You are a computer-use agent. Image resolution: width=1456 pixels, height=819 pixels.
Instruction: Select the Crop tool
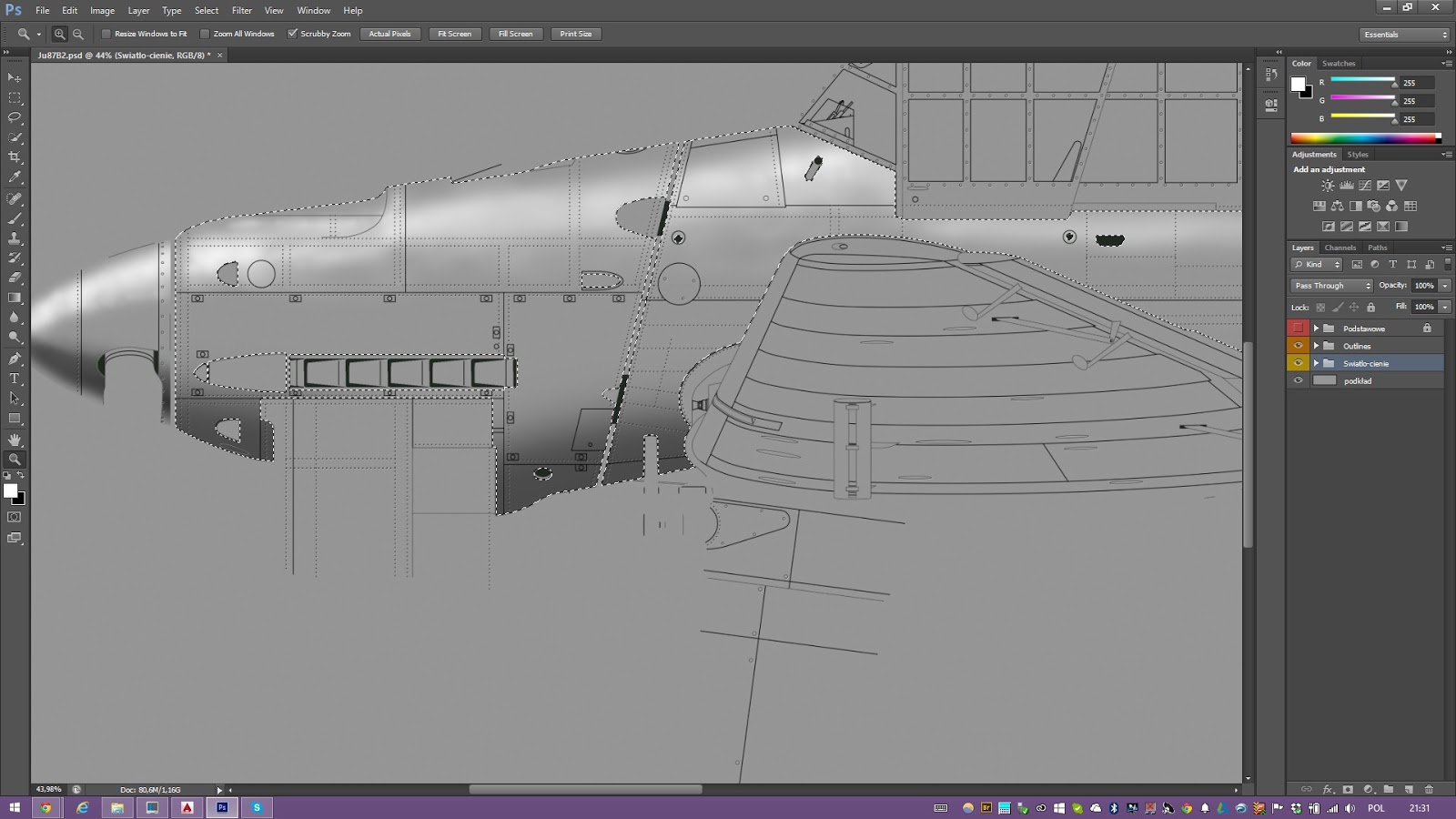[x=15, y=157]
